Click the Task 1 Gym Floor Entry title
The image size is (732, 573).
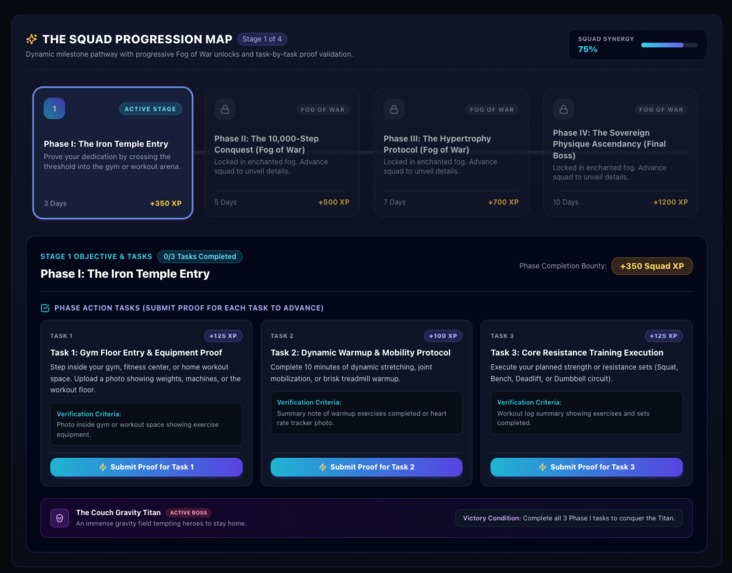coord(136,353)
